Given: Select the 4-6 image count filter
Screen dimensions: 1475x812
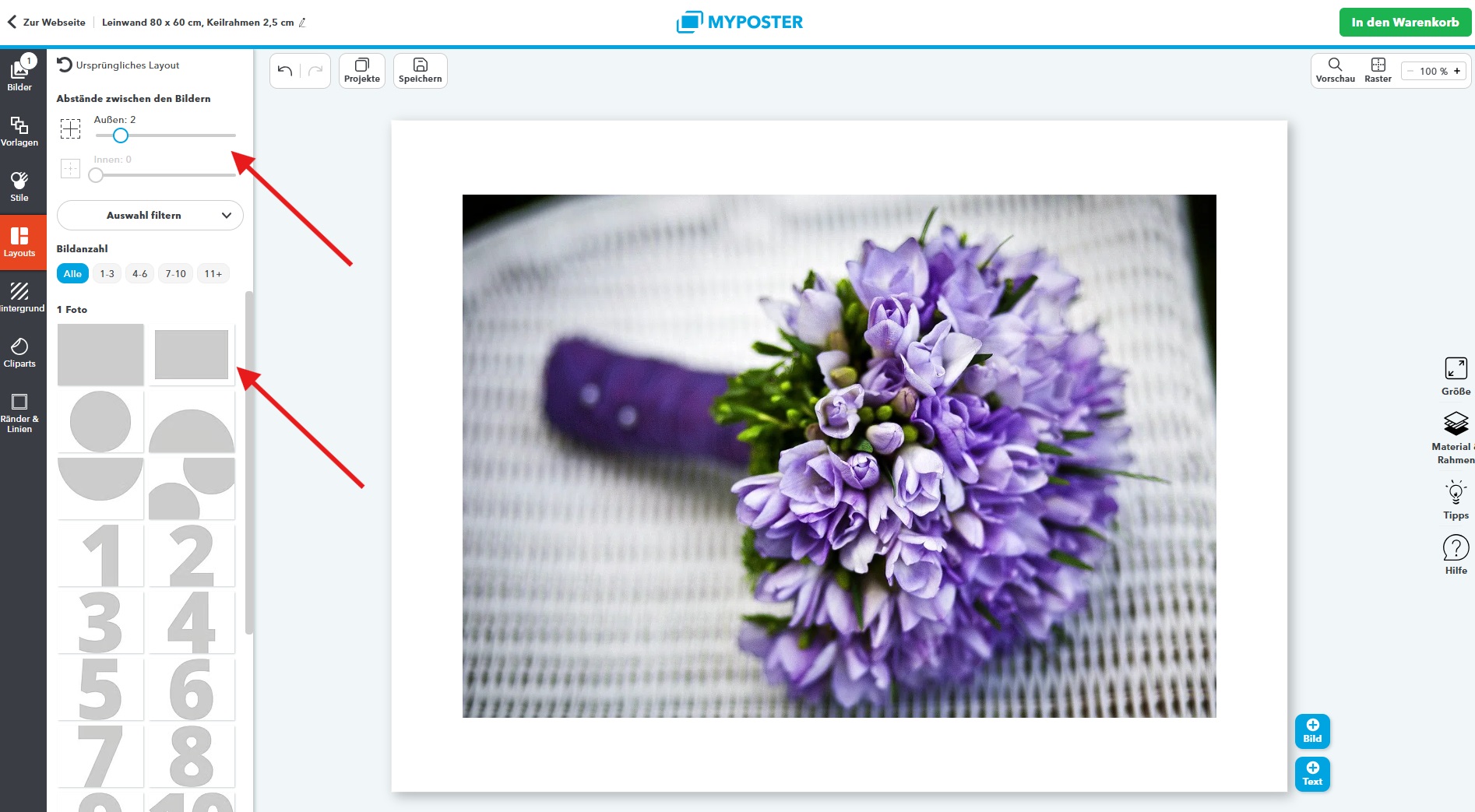Looking at the screenshot, I should 139,274.
